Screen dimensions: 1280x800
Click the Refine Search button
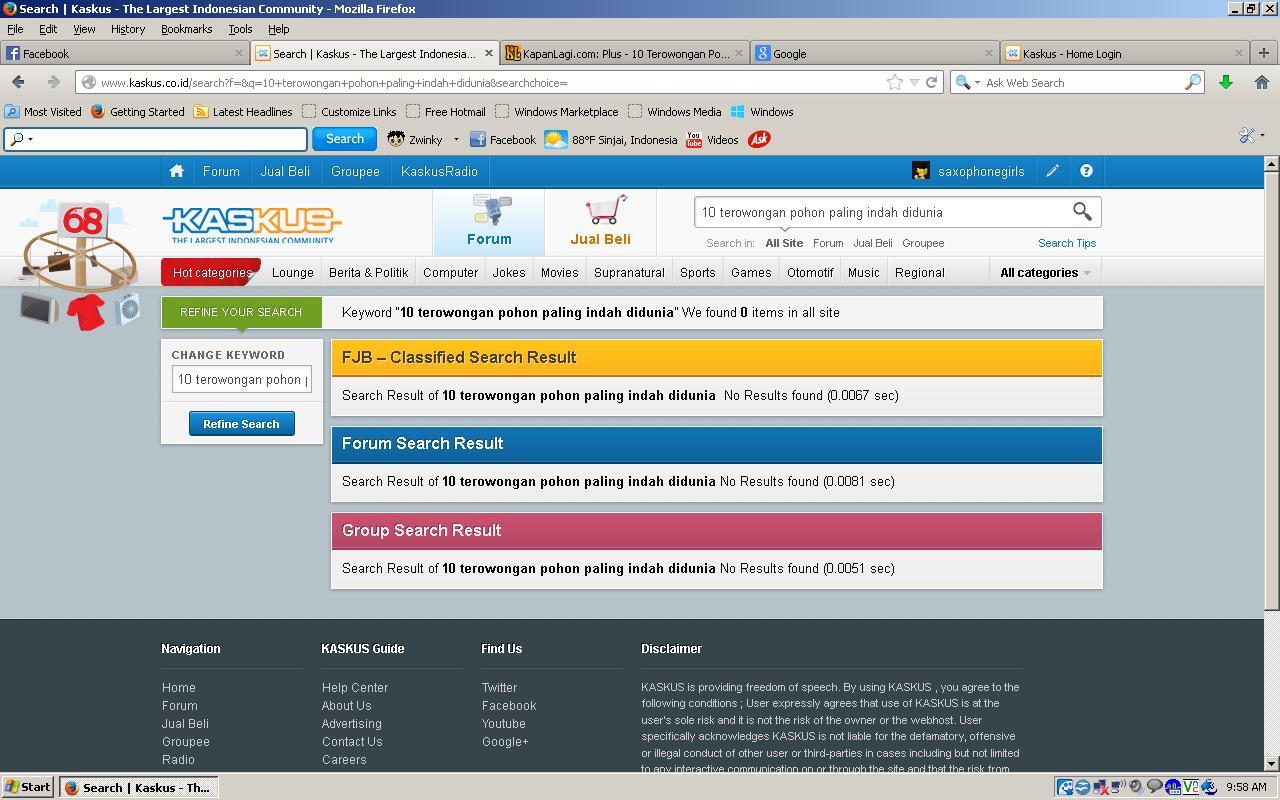[x=241, y=424]
